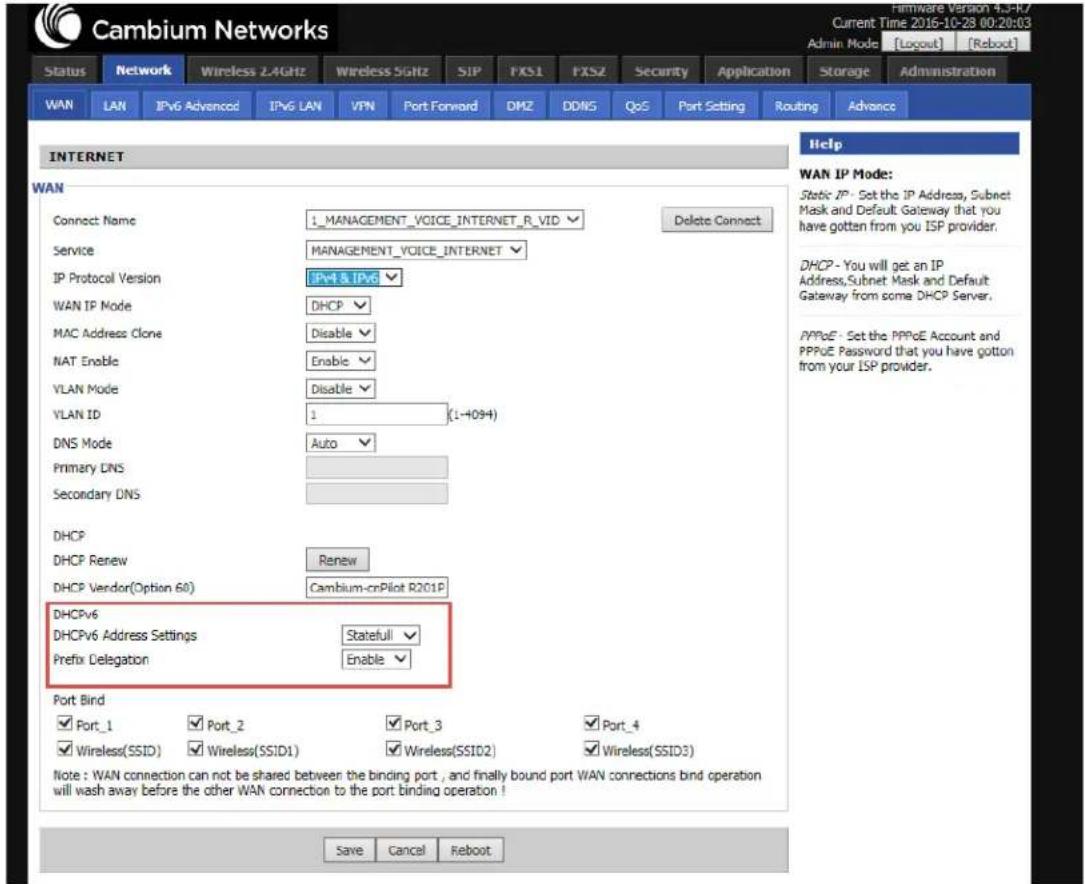Toggle the Wireless(SSID1) checkbox
The height and width of the screenshot is (884, 1085).
coord(195,749)
